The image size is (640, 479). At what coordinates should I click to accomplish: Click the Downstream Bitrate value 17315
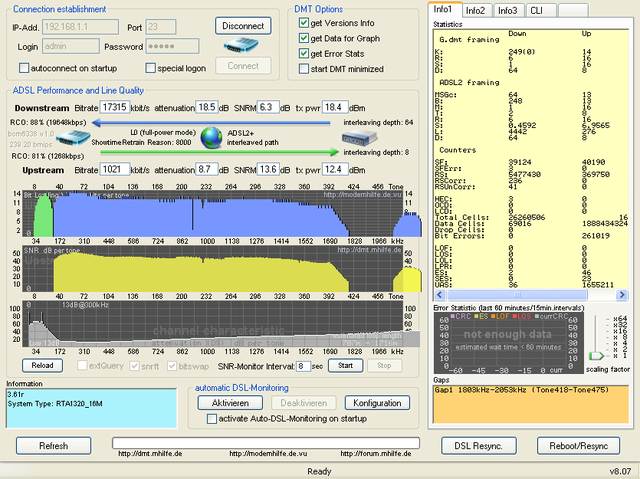point(115,107)
